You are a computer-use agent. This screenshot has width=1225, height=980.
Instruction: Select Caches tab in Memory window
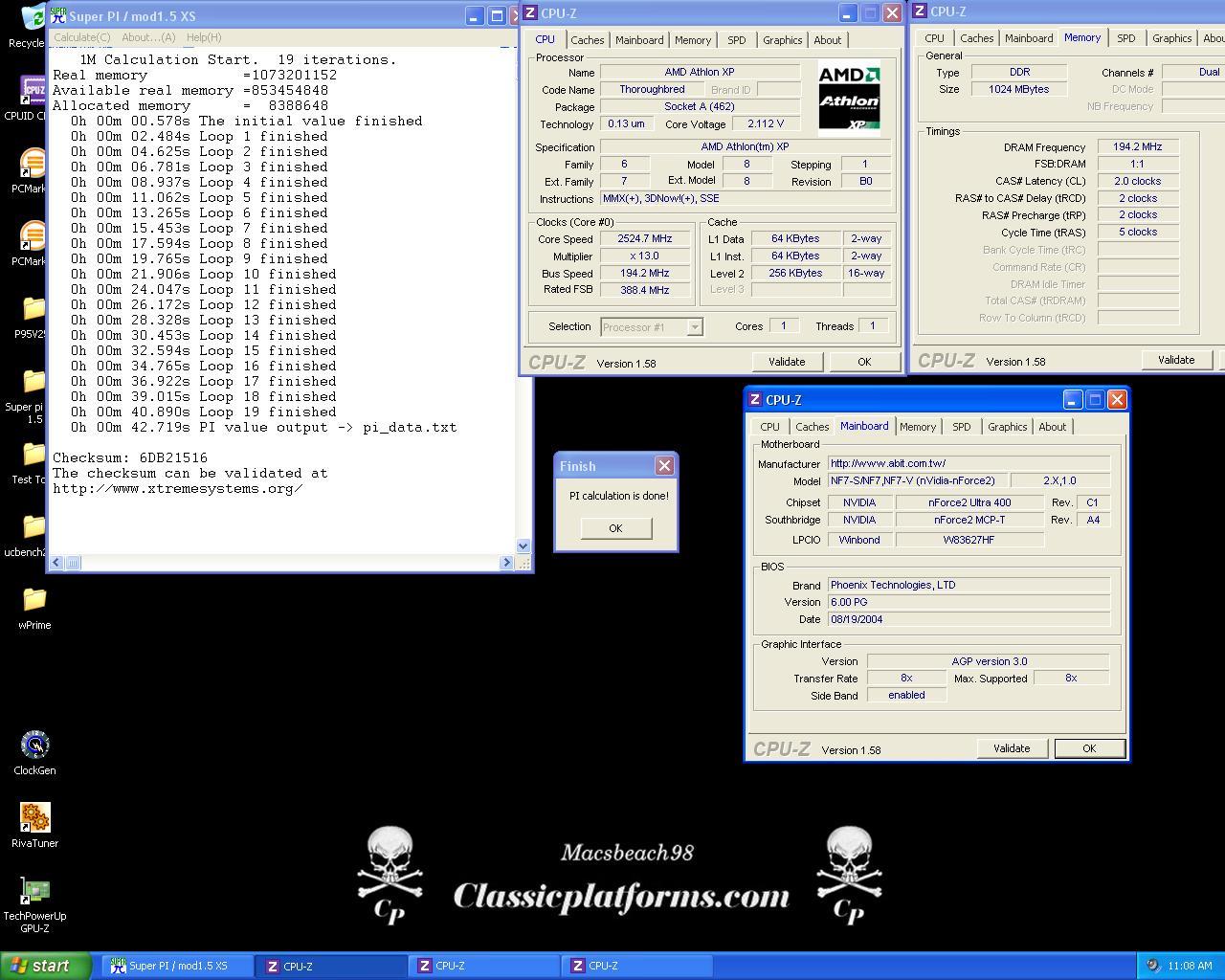coord(977,38)
